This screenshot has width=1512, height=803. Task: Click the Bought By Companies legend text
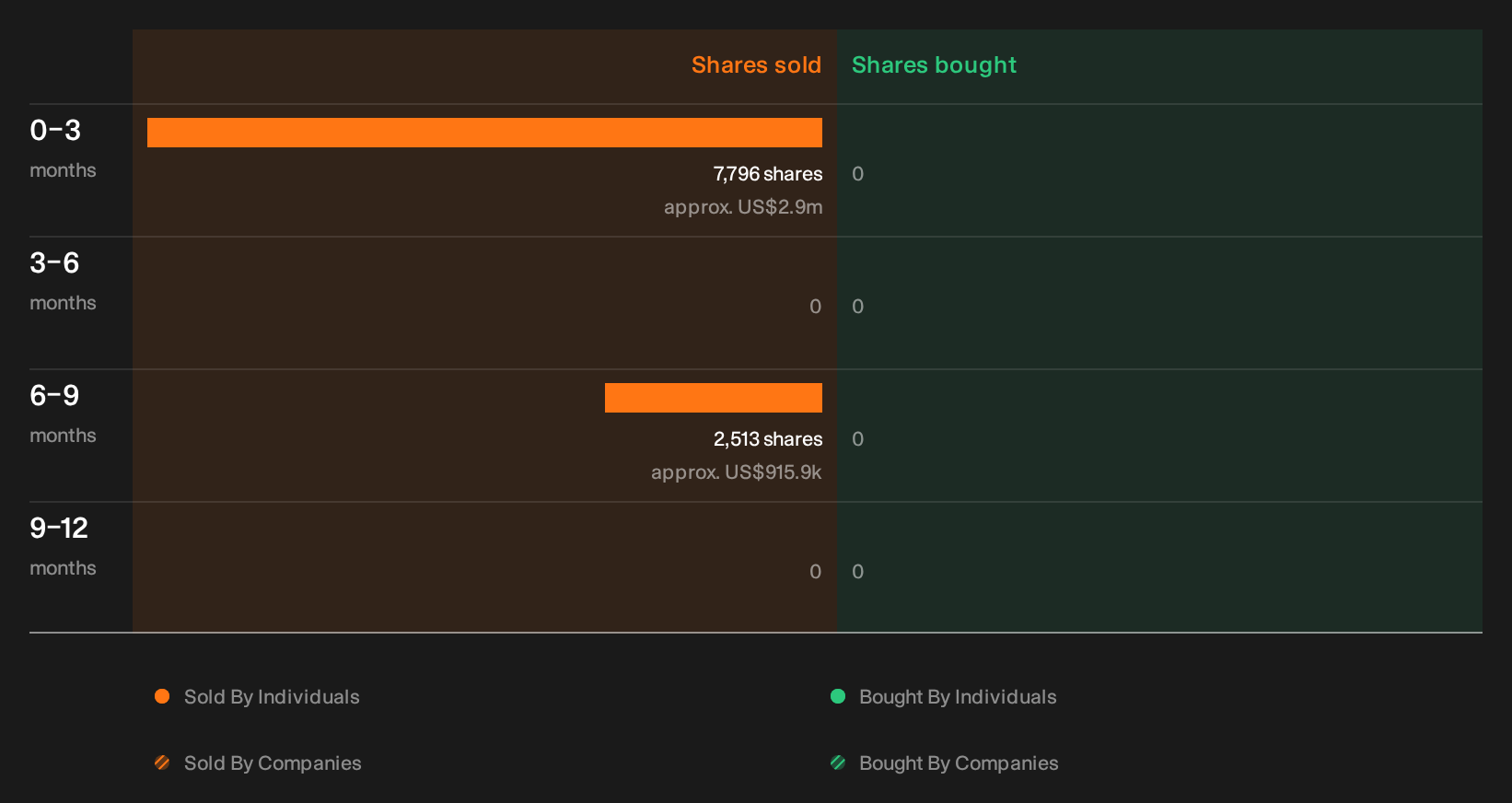(959, 763)
